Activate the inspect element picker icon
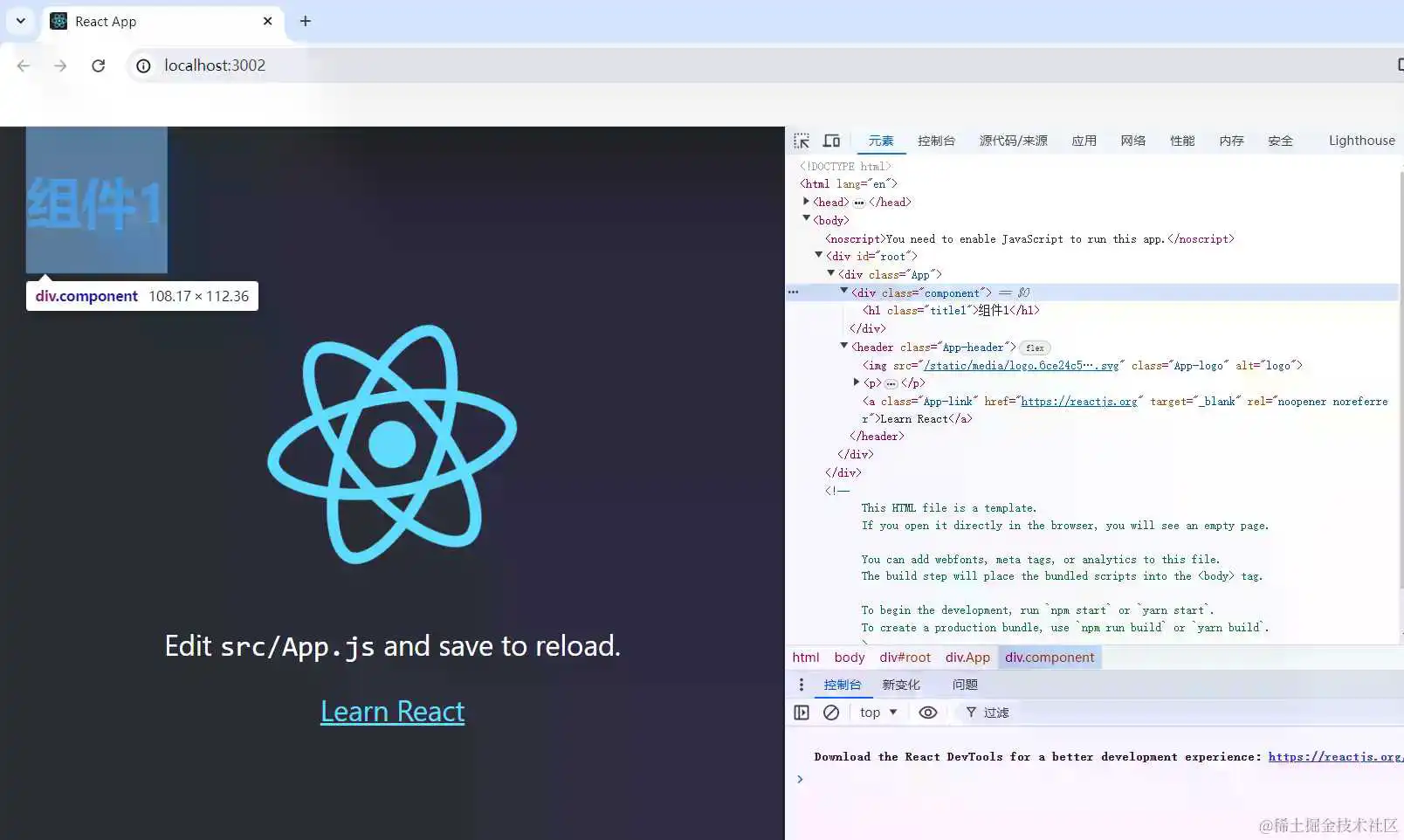Viewport: 1404px width, 840px height. (x=802, y=141)
